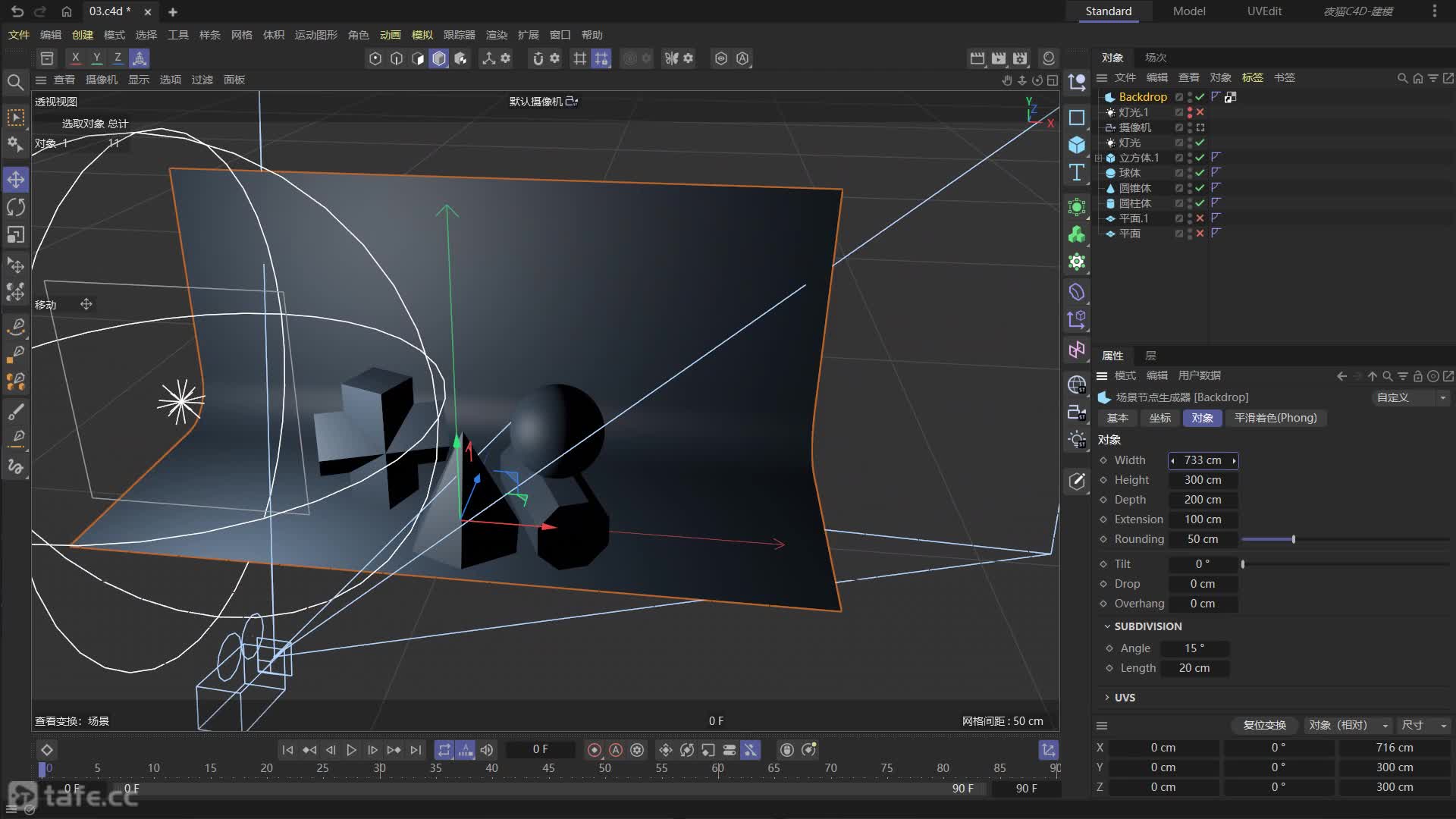Click the Redo arrow icon
Viewport: 1456px width, 819px height.
pos(40,11)
